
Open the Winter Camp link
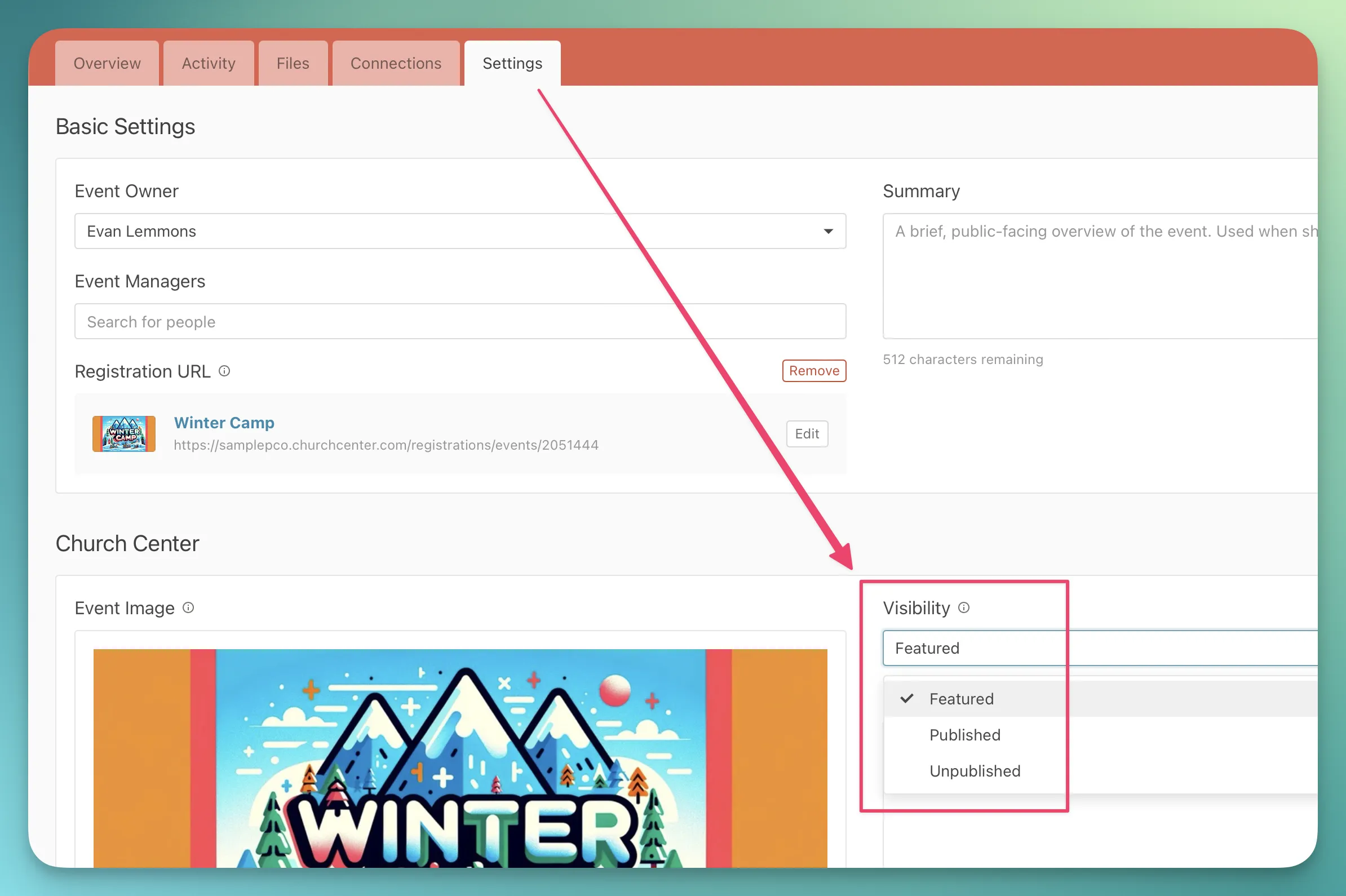coord(224,422)
